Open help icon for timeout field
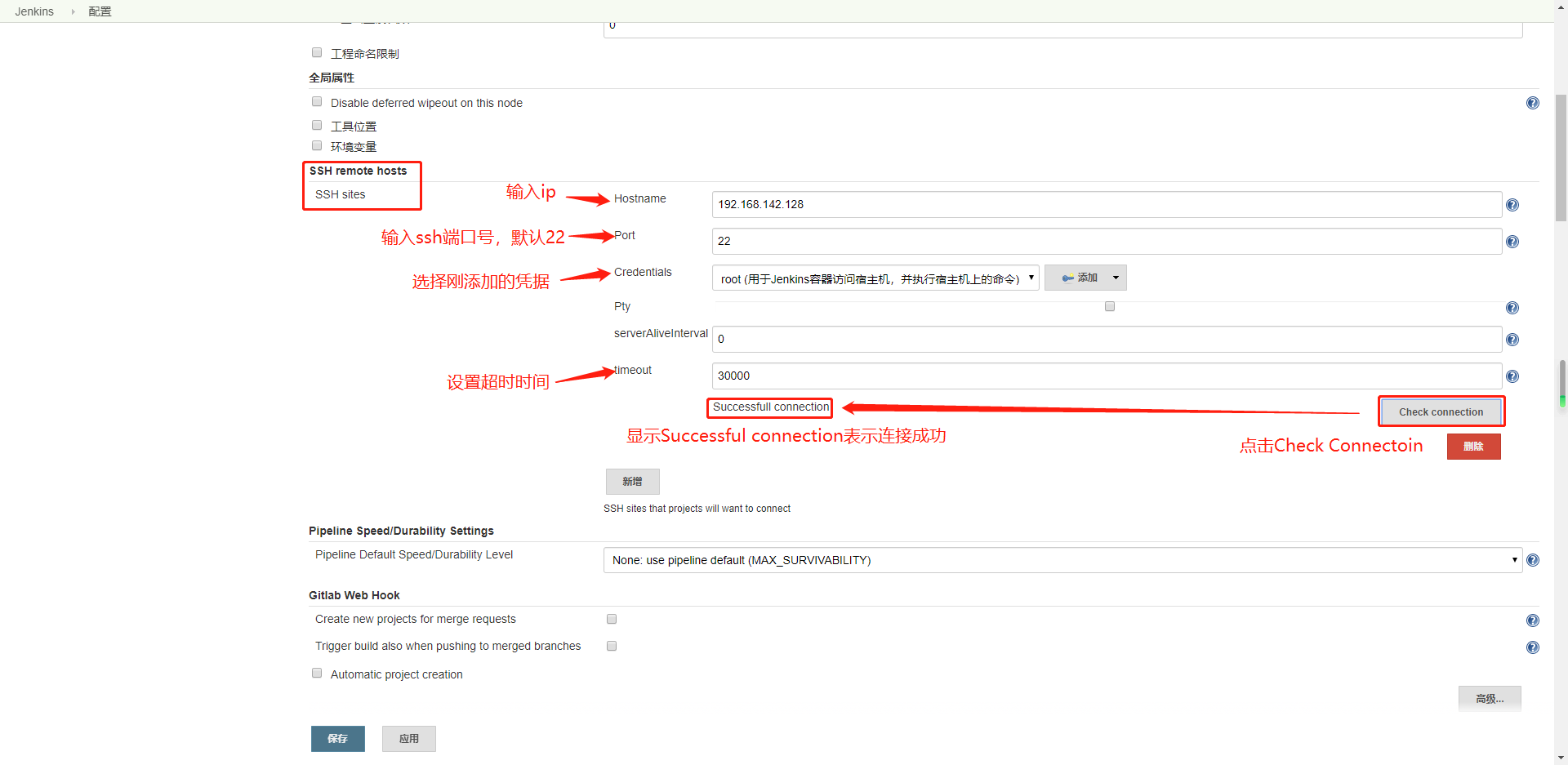 click(1512, 376)
